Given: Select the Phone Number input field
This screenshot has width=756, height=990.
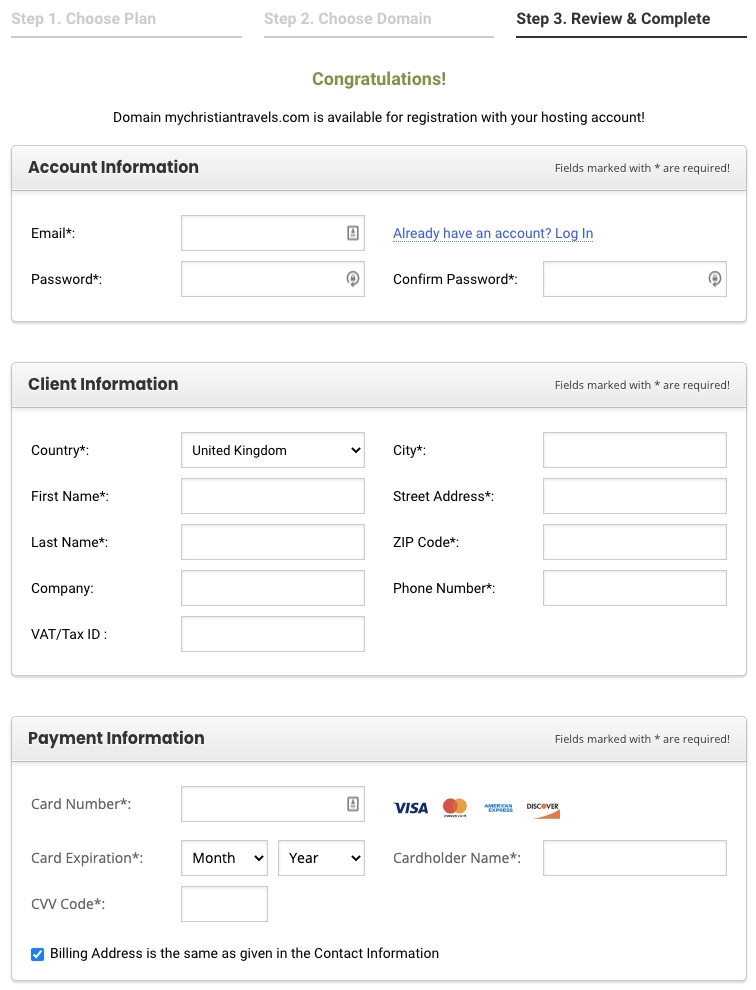Looking at the screenshot, I should (x=635, y=588).
